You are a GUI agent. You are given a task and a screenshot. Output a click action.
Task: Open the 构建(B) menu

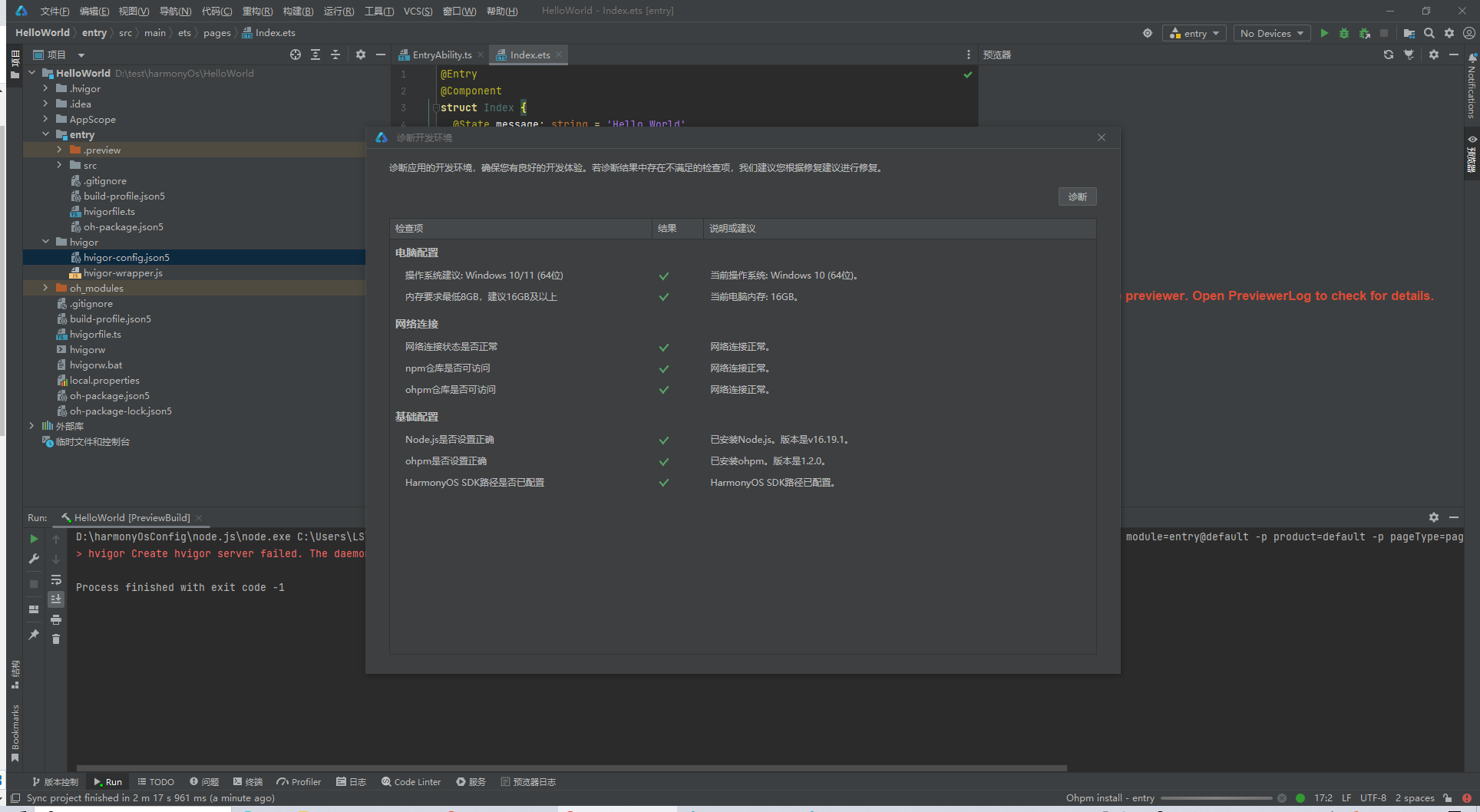point(298,11)
